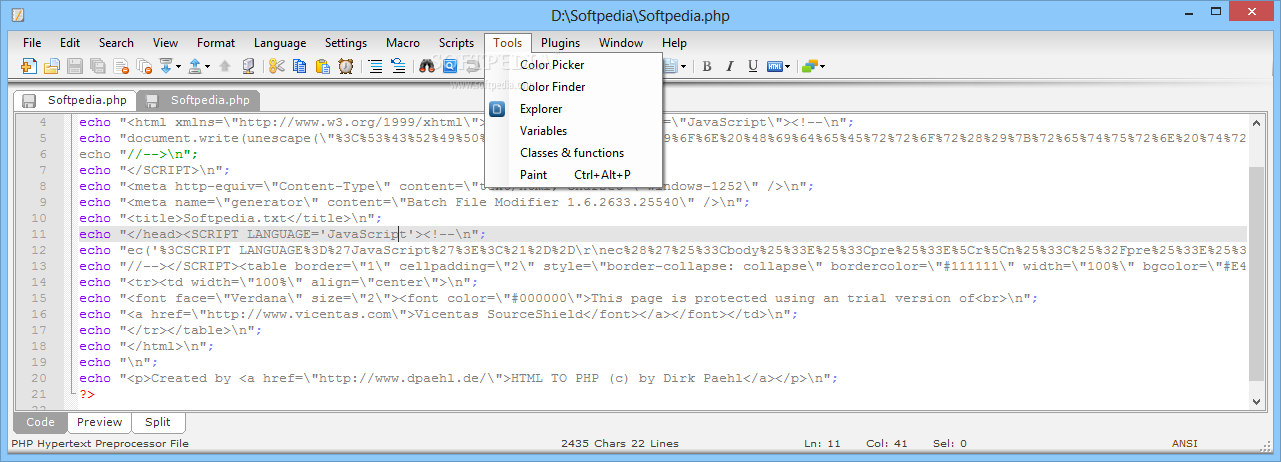Viewport: 1281px width, 462px height.
Task: Open the Search menu
Action: [116, 43]
